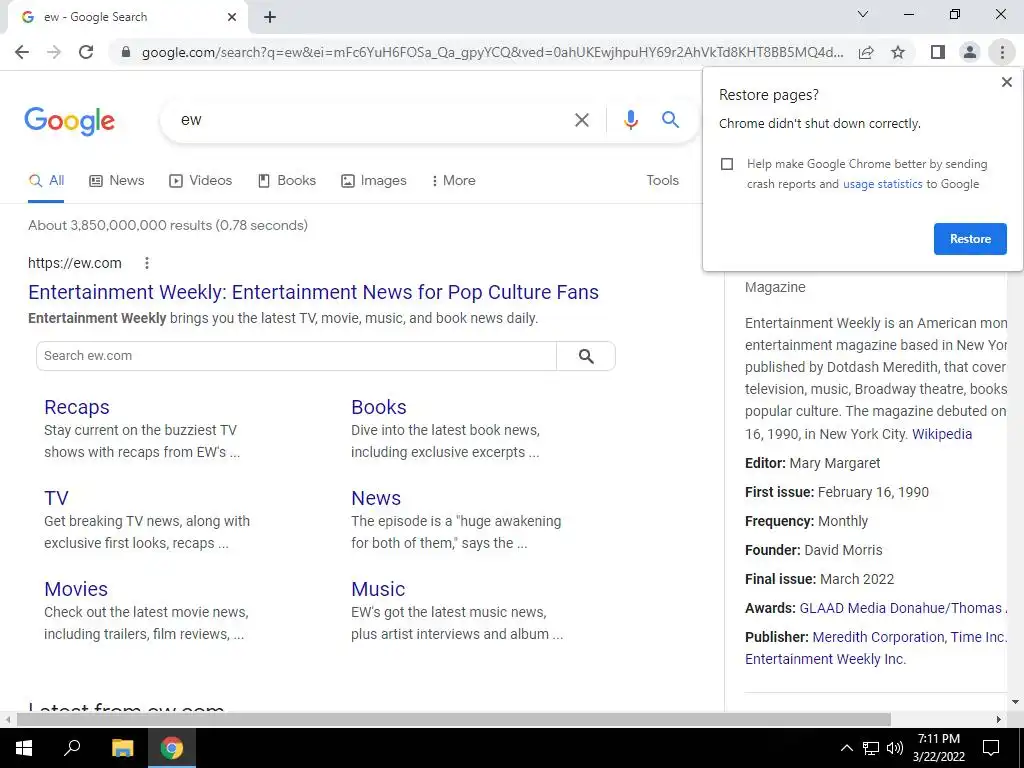Open the Books sitelink under ew.com
The height and width of the screenshot is (768, 1024).
pyautogui.click(x=379, y=407)
